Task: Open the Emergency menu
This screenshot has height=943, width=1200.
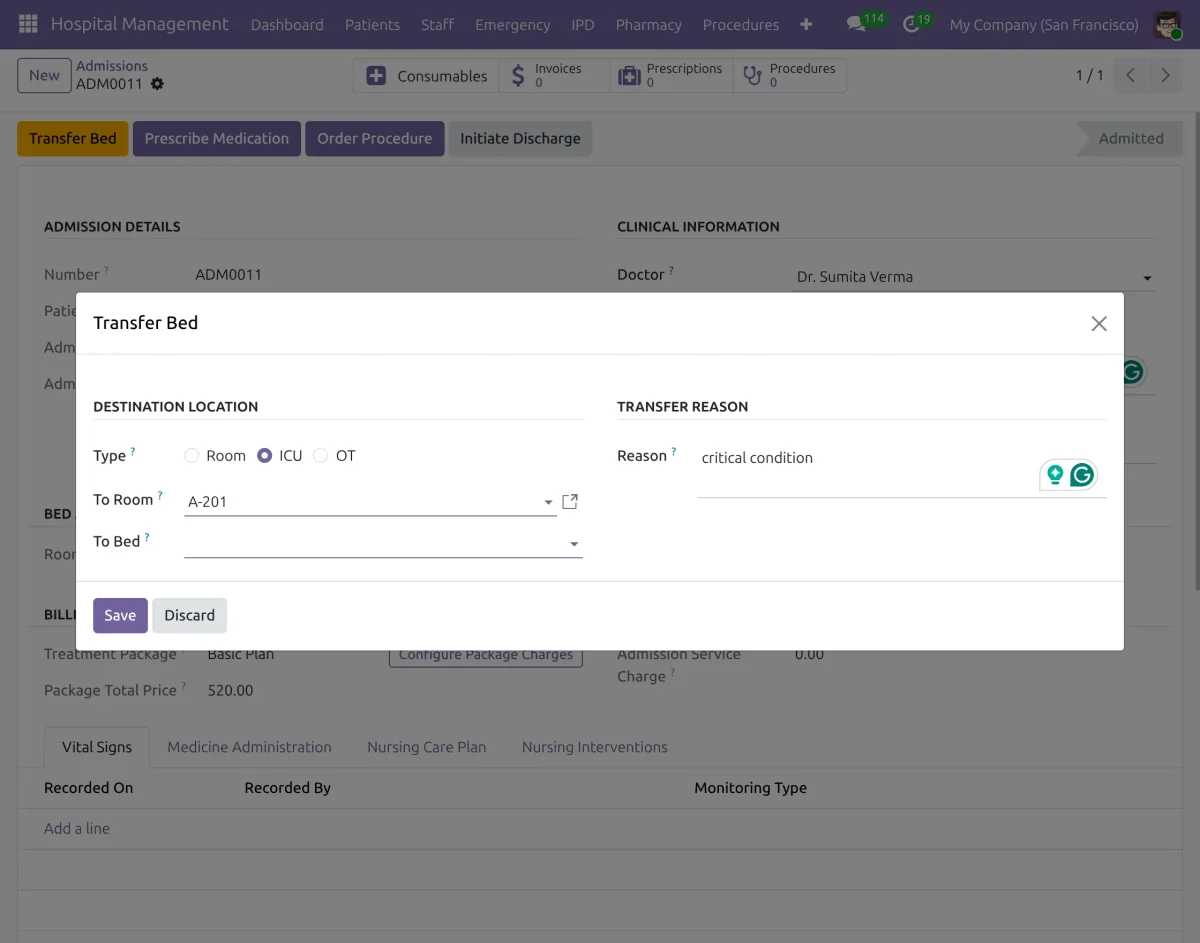Action: (513, 24)
